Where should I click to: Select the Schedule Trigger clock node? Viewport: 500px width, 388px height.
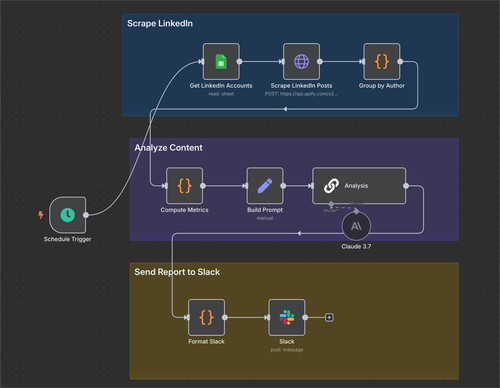68,215
